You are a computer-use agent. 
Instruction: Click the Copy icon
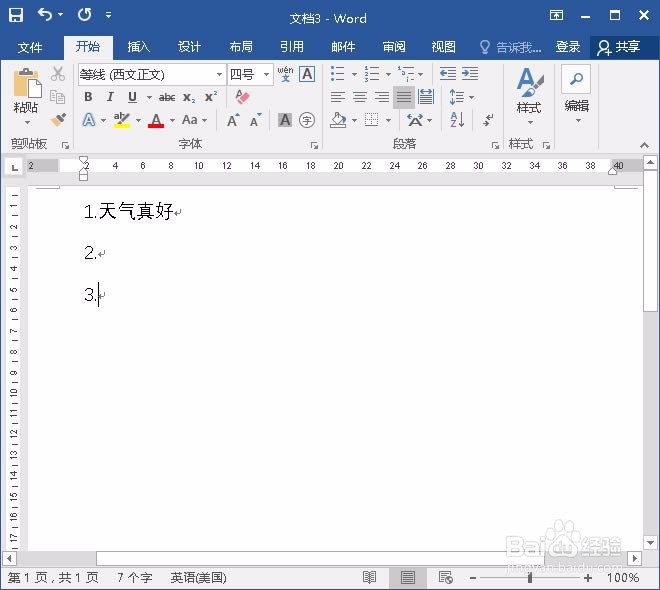[x=58, y=97]
